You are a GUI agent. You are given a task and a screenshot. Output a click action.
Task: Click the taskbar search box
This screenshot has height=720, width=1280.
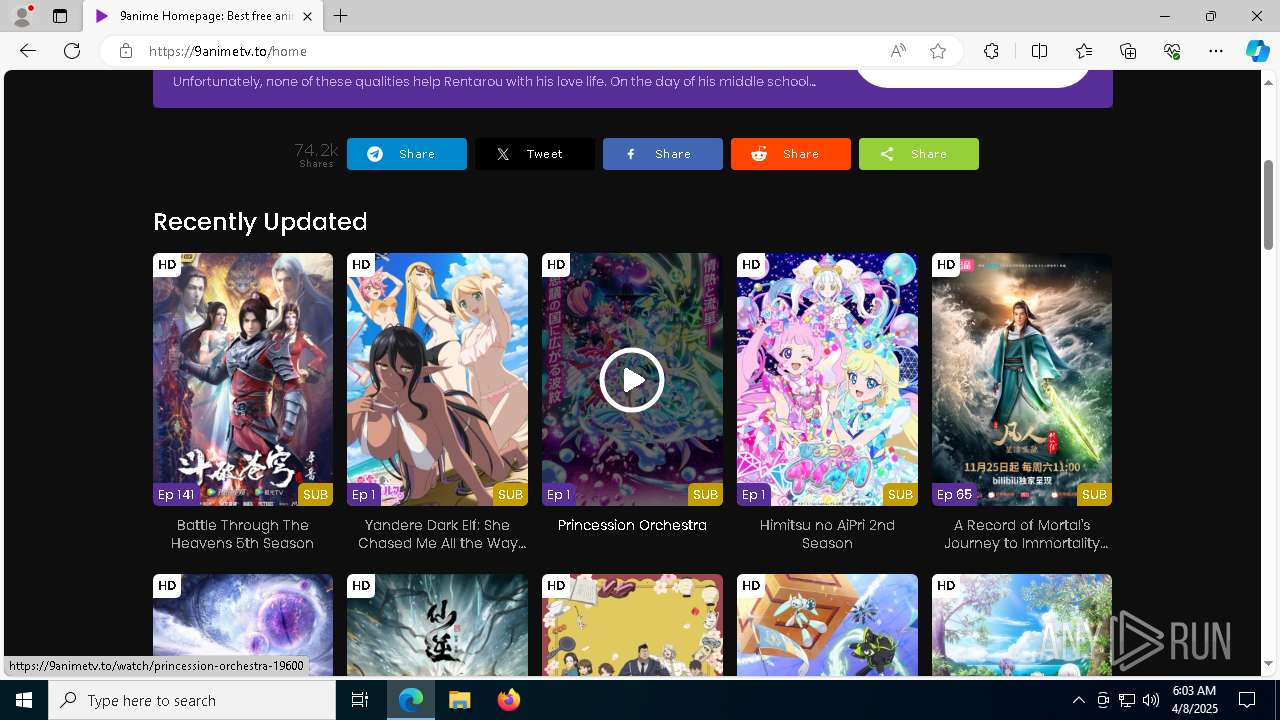pos(192,700)
